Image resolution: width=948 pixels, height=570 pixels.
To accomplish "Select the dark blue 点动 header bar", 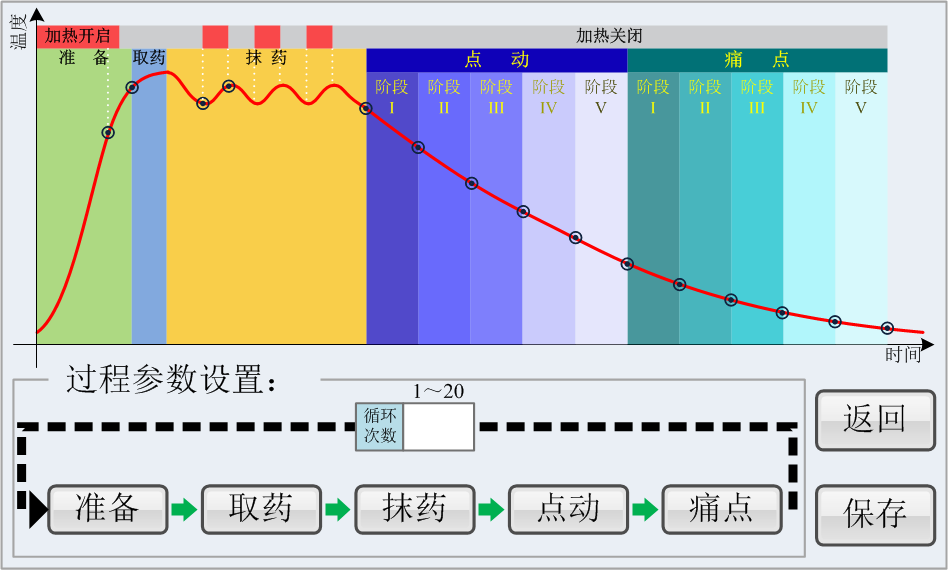I will 497,60.
